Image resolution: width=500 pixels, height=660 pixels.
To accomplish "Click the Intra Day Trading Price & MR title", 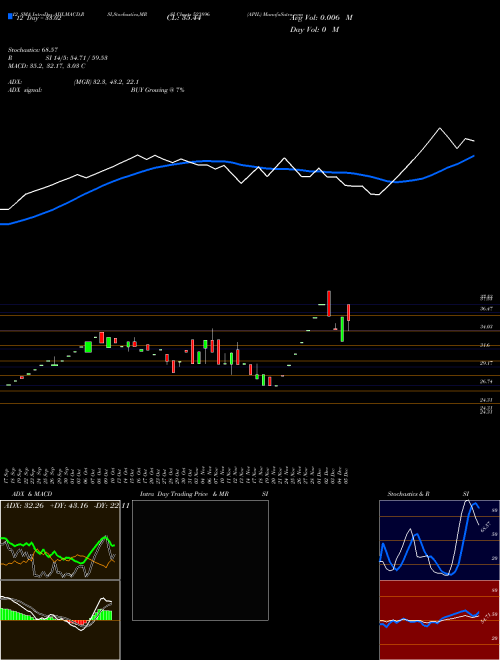I will click(184, 494).
